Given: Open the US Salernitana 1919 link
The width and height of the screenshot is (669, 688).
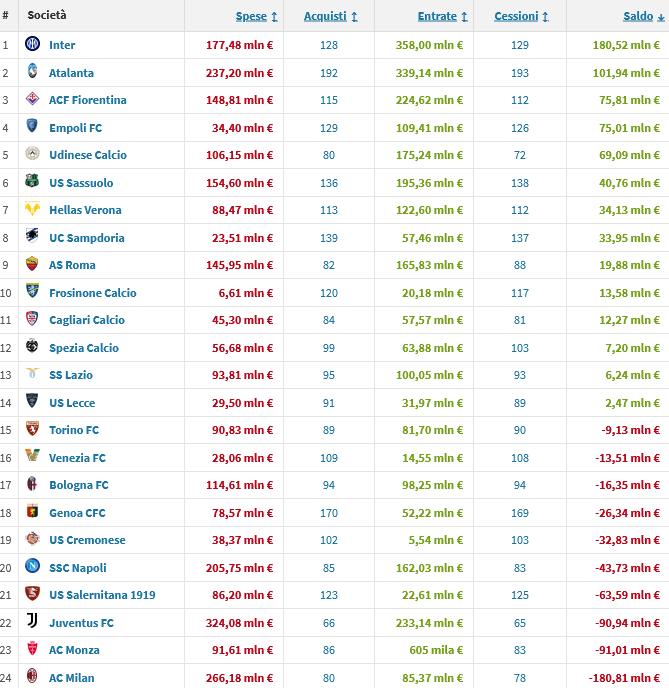Looking at the screenshot, I should tap(102, 595).
